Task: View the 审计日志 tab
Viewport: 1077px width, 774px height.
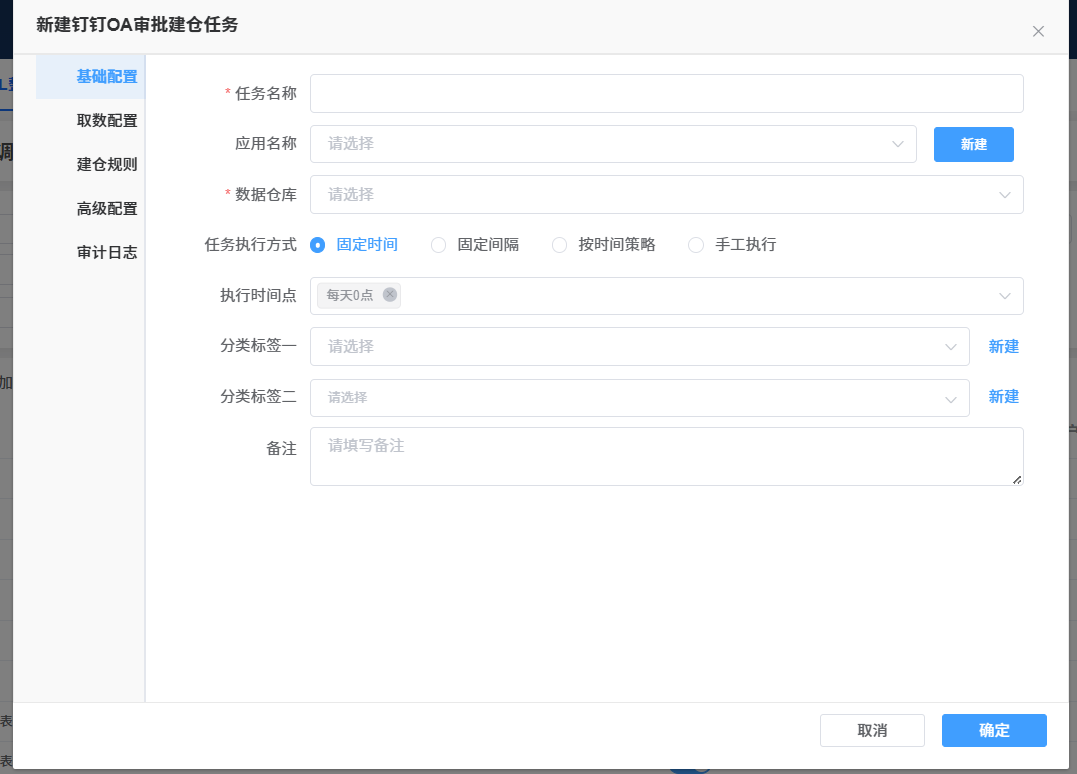Action: coord(106,253)
